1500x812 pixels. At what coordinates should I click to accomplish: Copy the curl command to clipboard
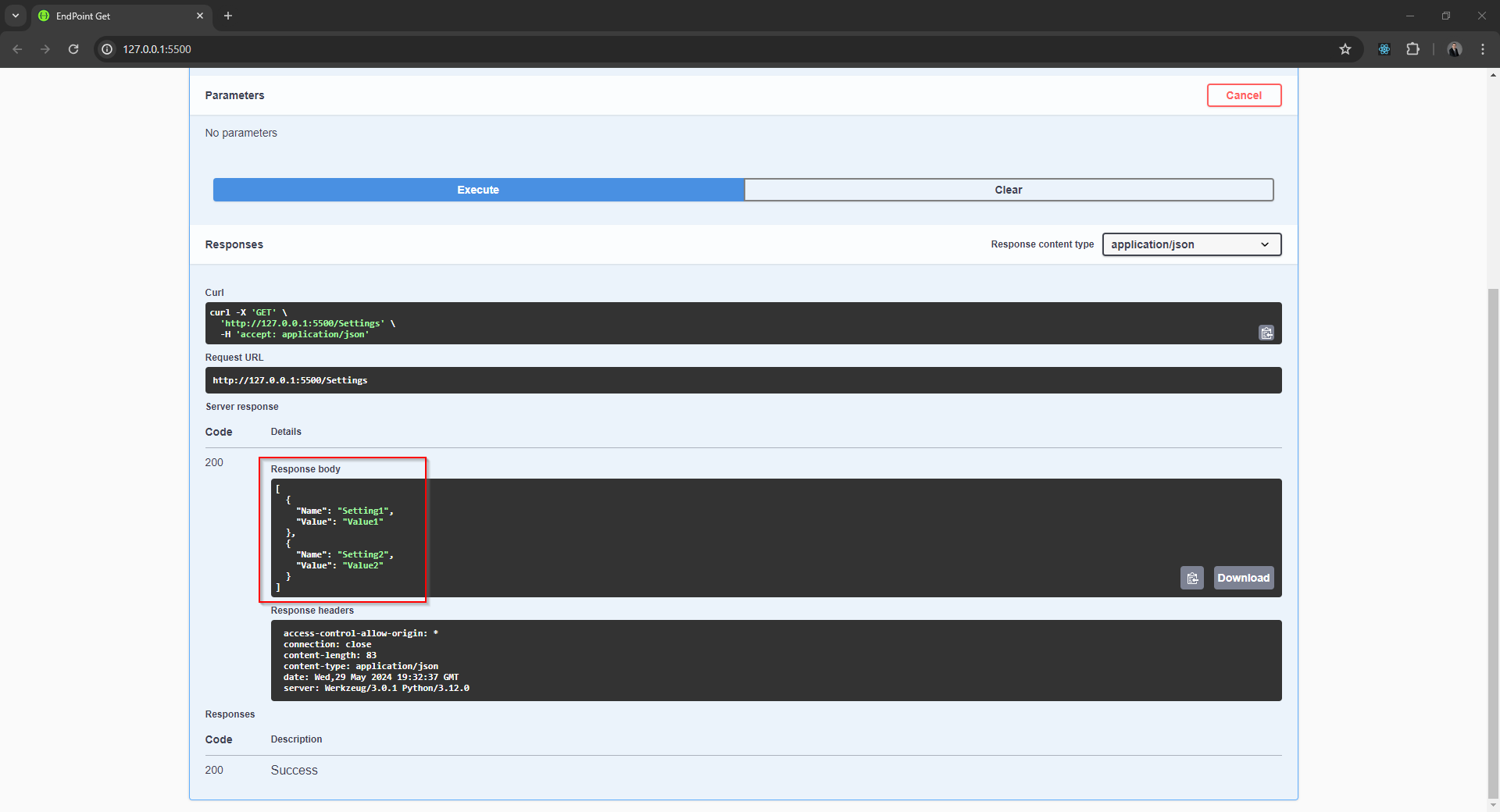point(1266,333)
